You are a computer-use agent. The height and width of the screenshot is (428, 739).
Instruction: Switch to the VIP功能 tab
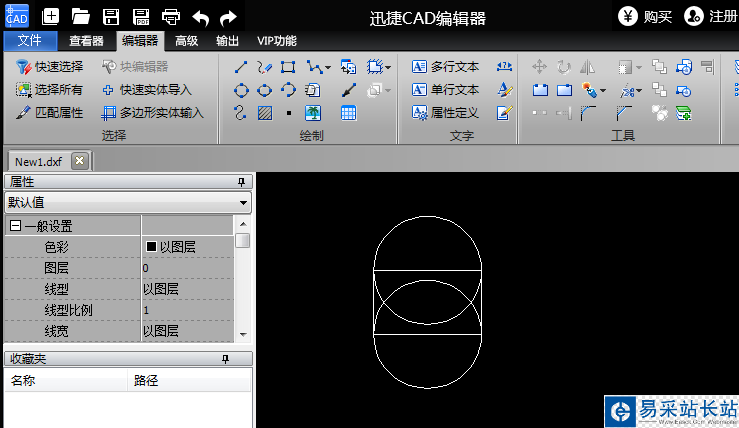tap(277, 41)
